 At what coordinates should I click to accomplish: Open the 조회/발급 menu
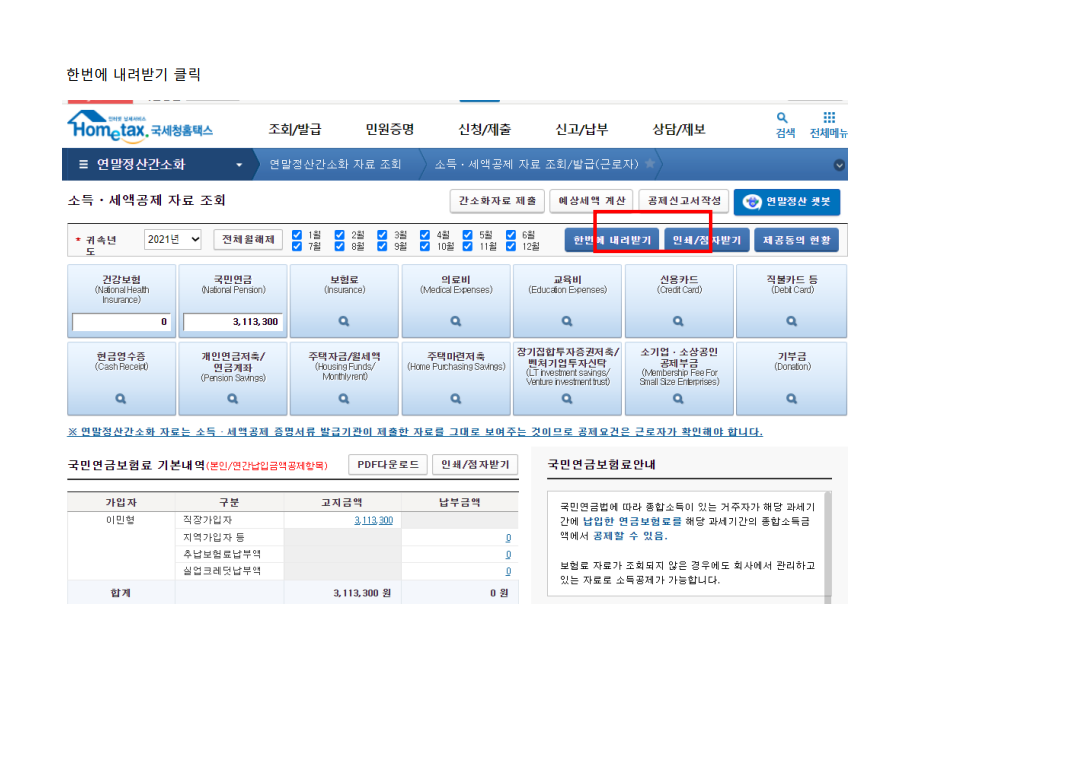pyautogui.click(x=295, y=129)
